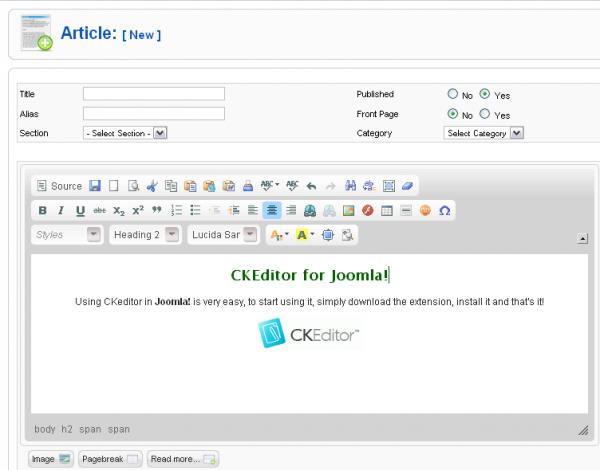Image resolution: width=600 pixels, height=470 pixels.
Task: Increase indent of paragraph
Action: (234, 211)
